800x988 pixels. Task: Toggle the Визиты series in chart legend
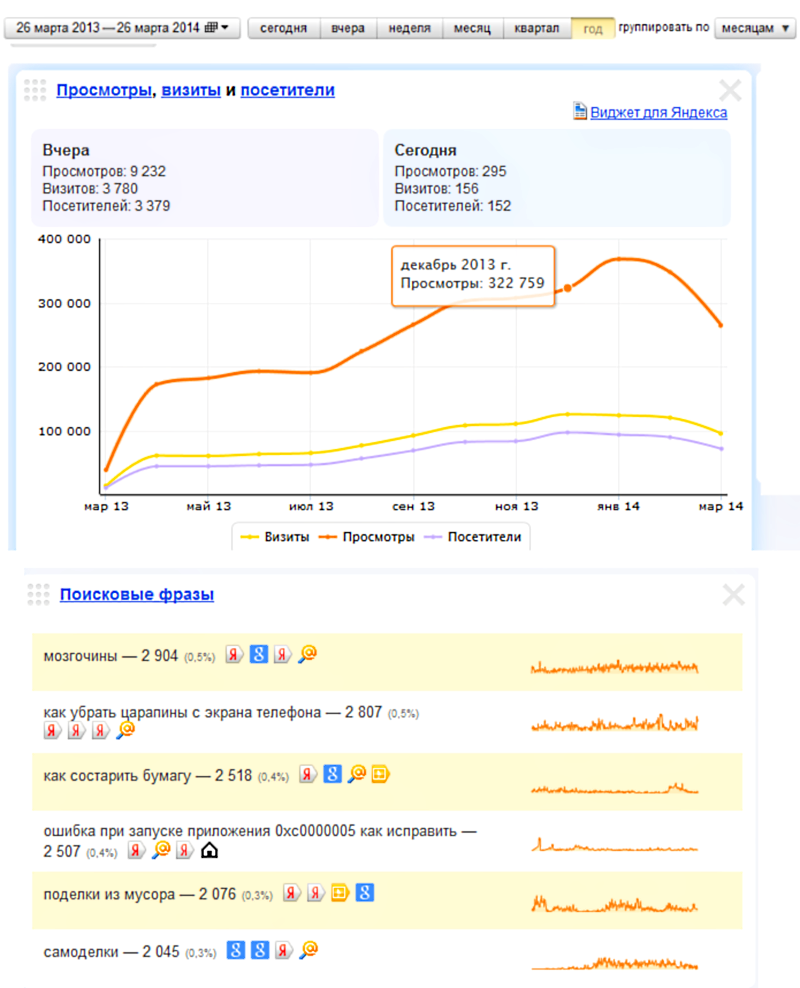(x=275, y=537)
